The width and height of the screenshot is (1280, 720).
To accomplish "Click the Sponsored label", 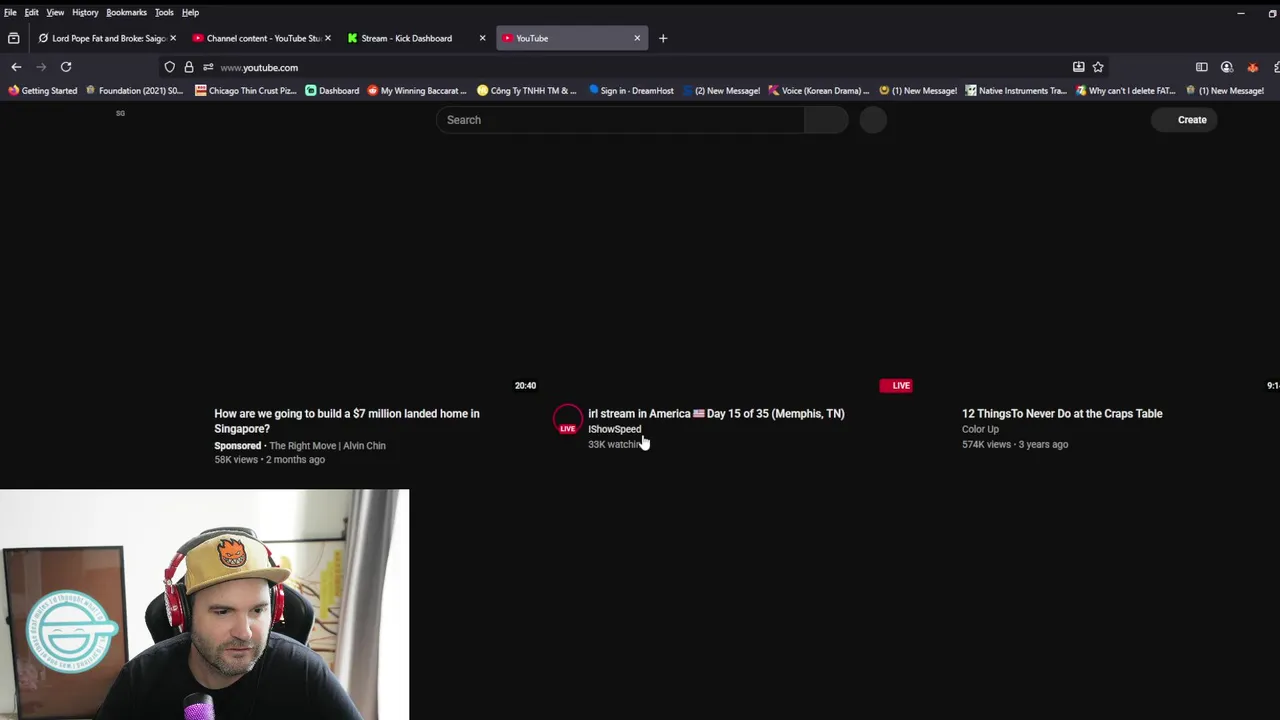I will 237,446.
